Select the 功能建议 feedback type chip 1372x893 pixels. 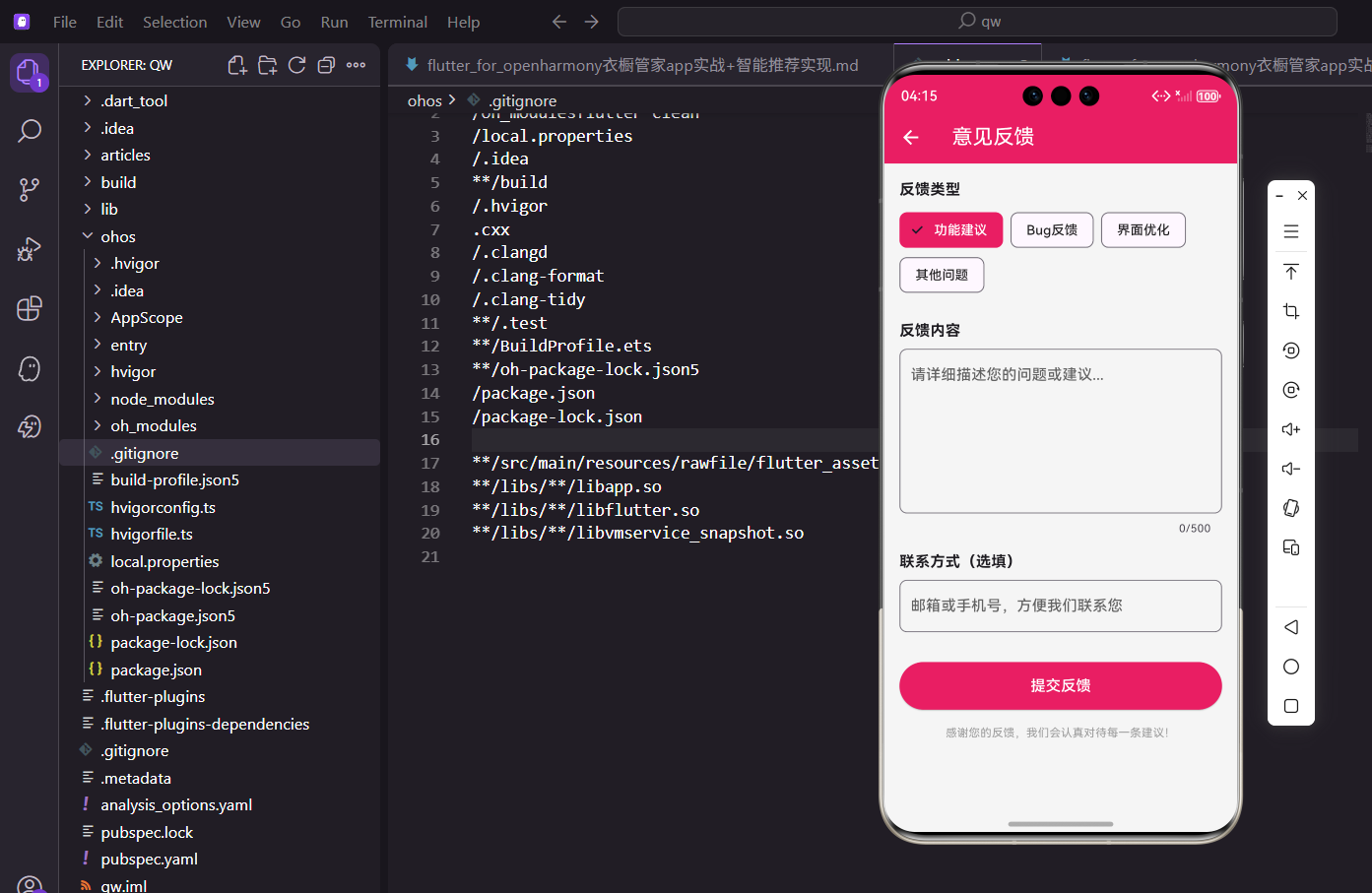click(950, 230)
